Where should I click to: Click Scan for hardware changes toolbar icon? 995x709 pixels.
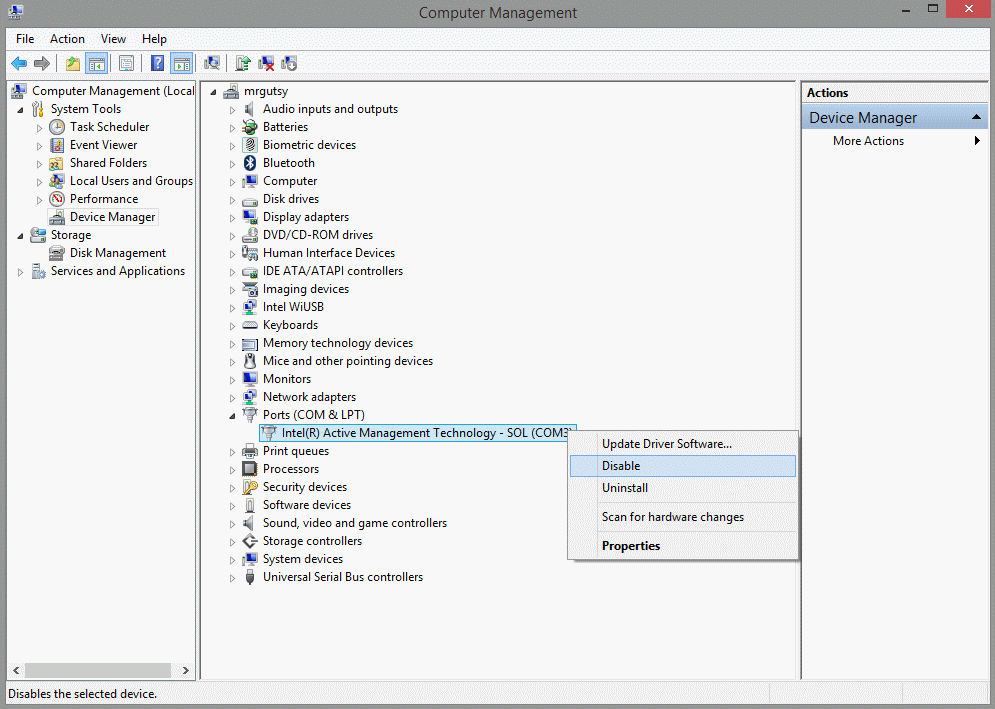click(211, 63)
